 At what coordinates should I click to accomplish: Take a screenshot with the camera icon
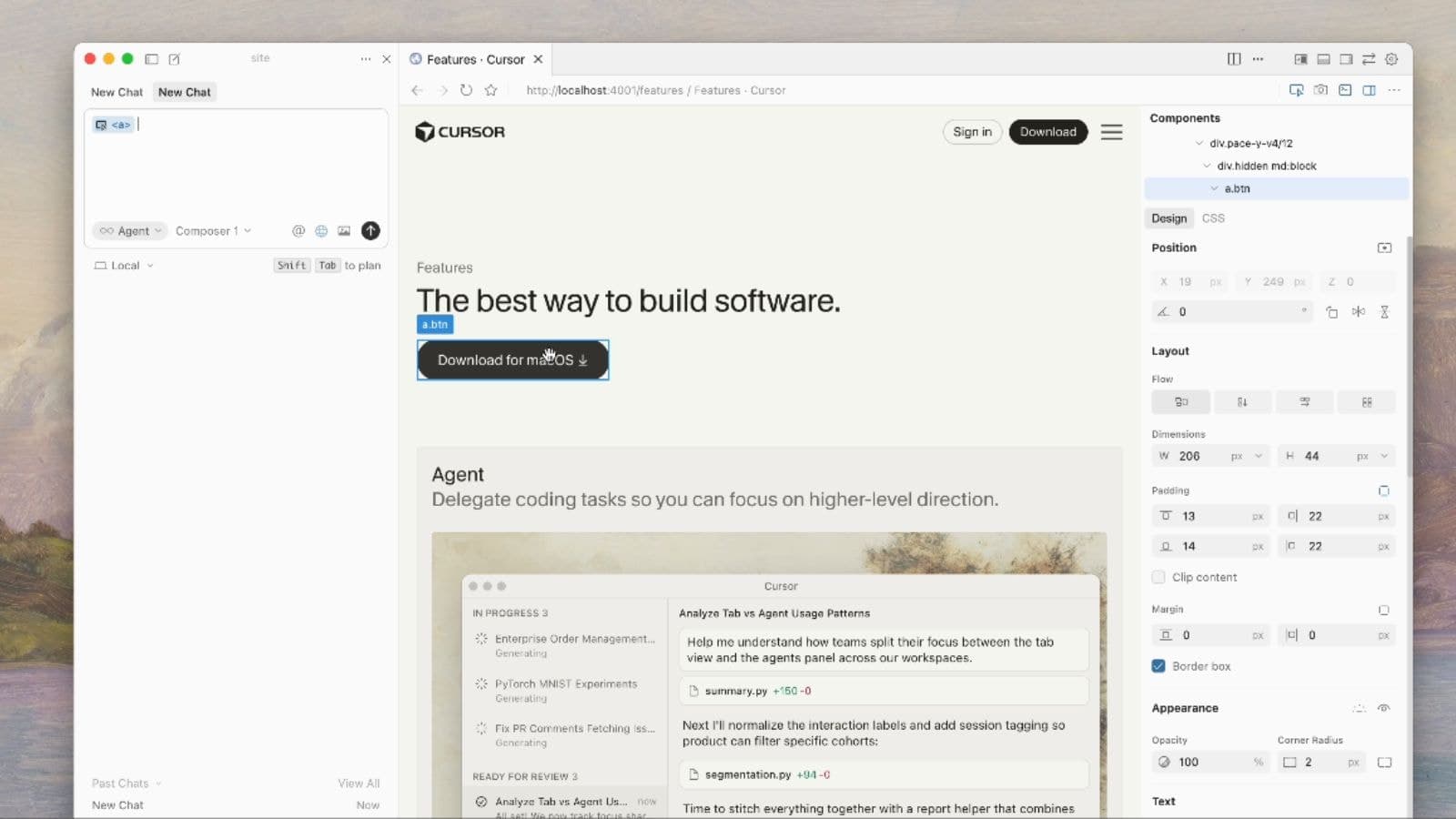1320,90
